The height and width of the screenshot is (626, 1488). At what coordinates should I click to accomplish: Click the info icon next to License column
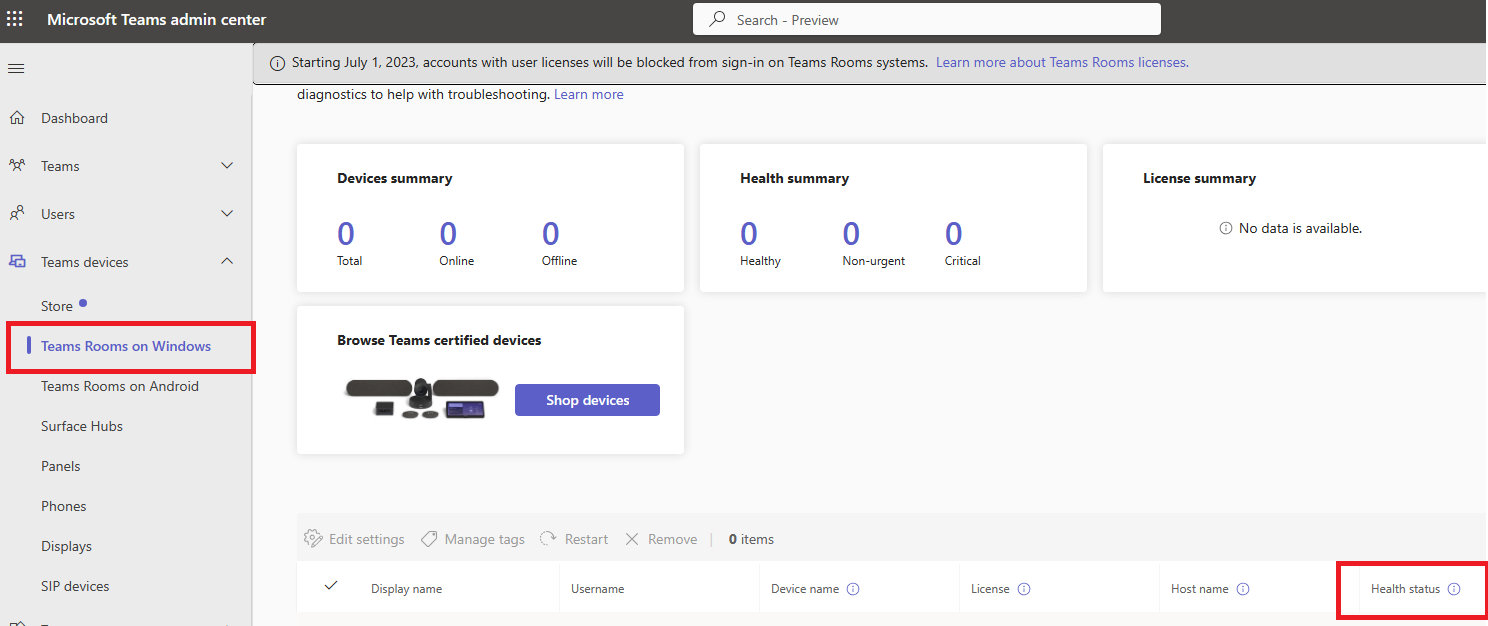pyautogui.click(x=1024, y=589)
